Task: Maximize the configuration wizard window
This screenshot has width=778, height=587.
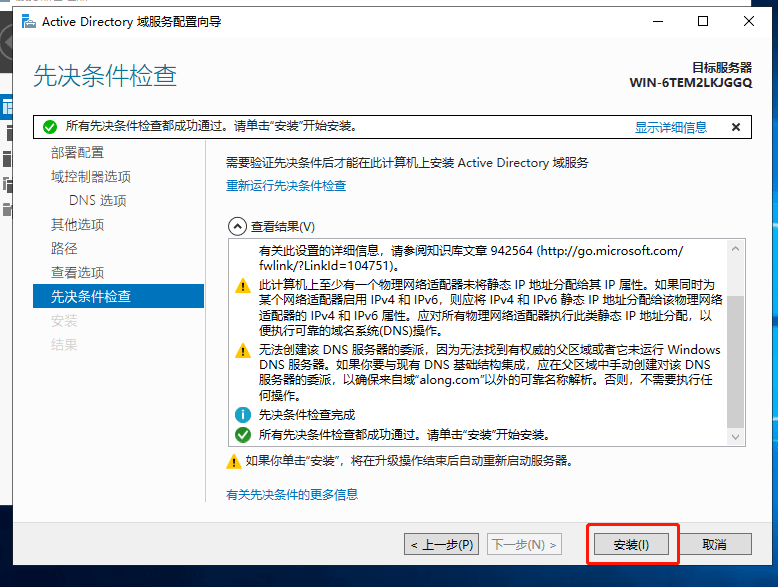Action: tap(703, 21)
